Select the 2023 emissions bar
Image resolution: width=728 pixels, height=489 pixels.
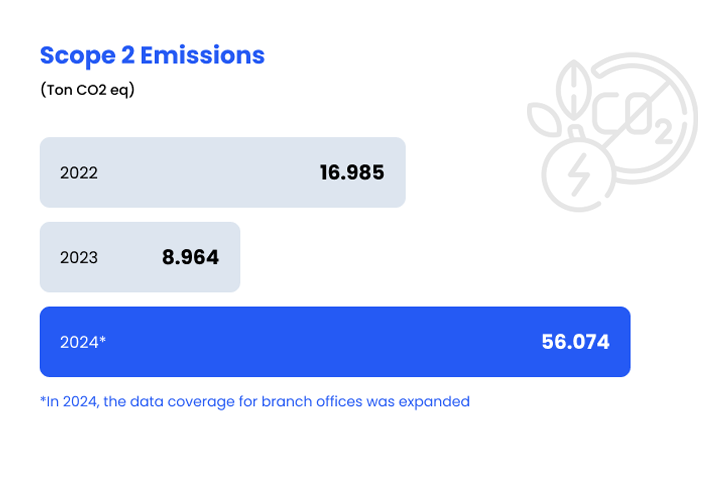click(x=140, y=257)
